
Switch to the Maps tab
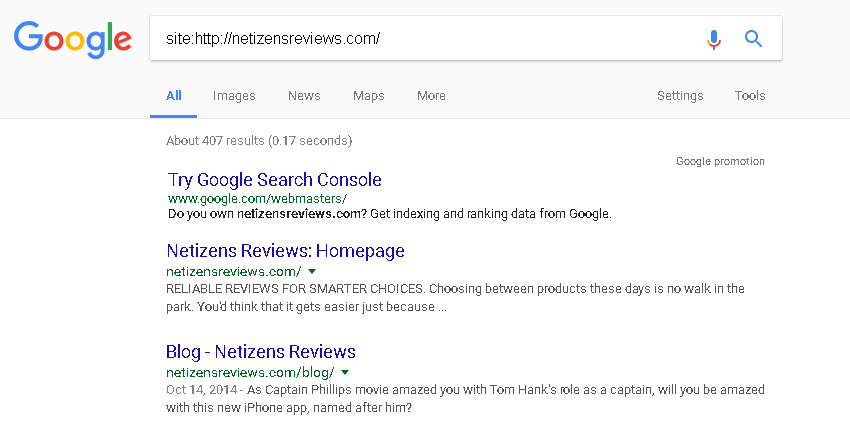tap(368, 96)
